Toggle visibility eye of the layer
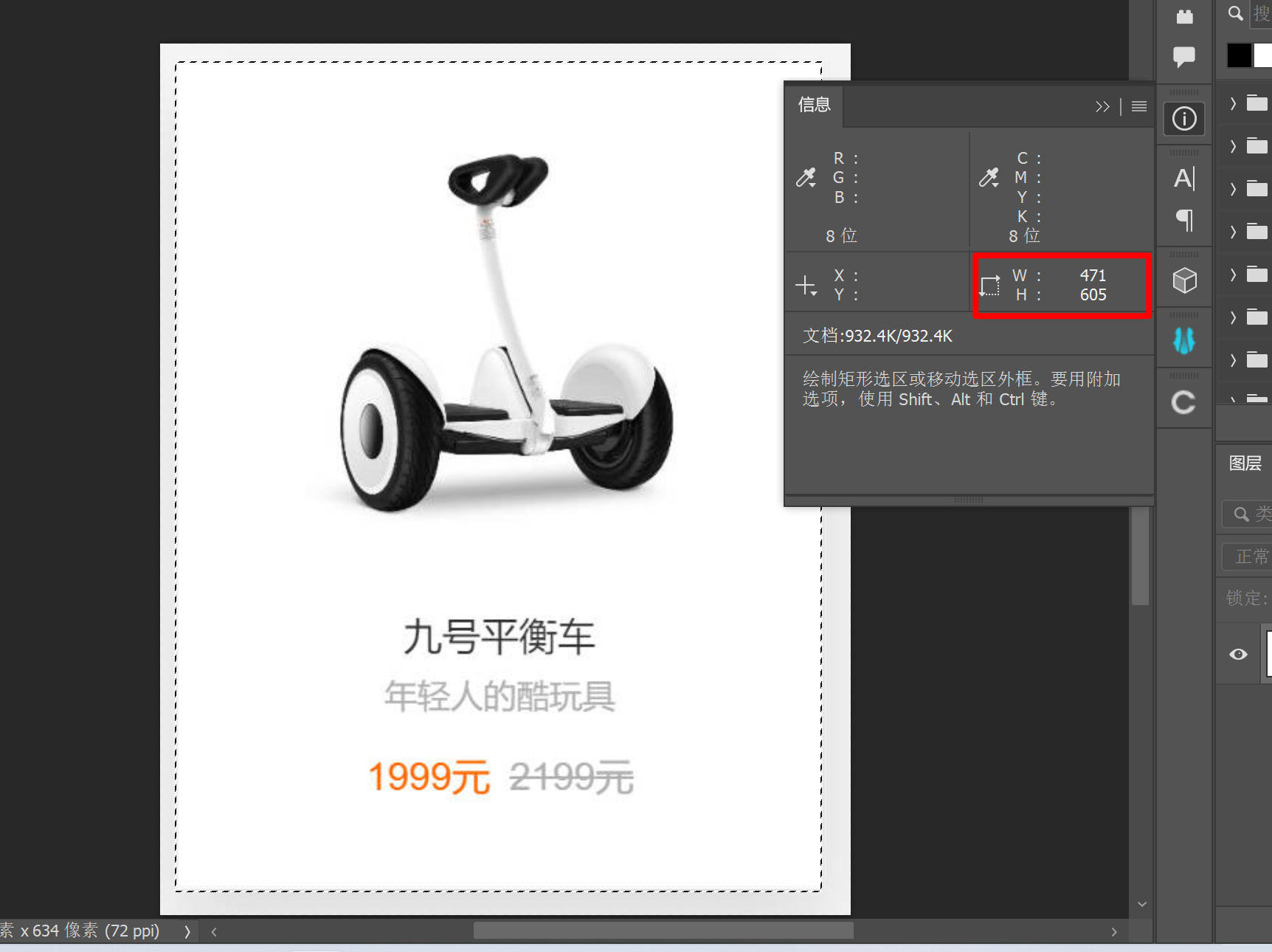Image resolution: width=1272 pixels, height=952 pixels. click(x=1238, y=655)
